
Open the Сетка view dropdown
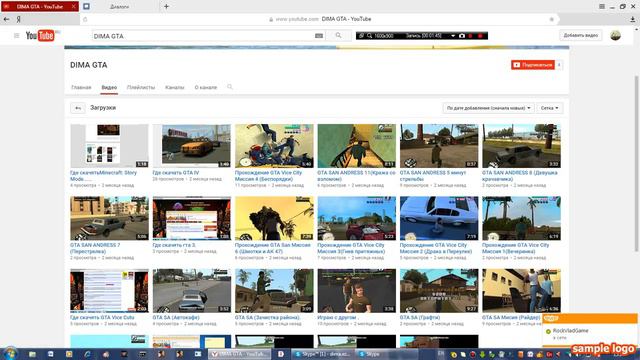549,108
